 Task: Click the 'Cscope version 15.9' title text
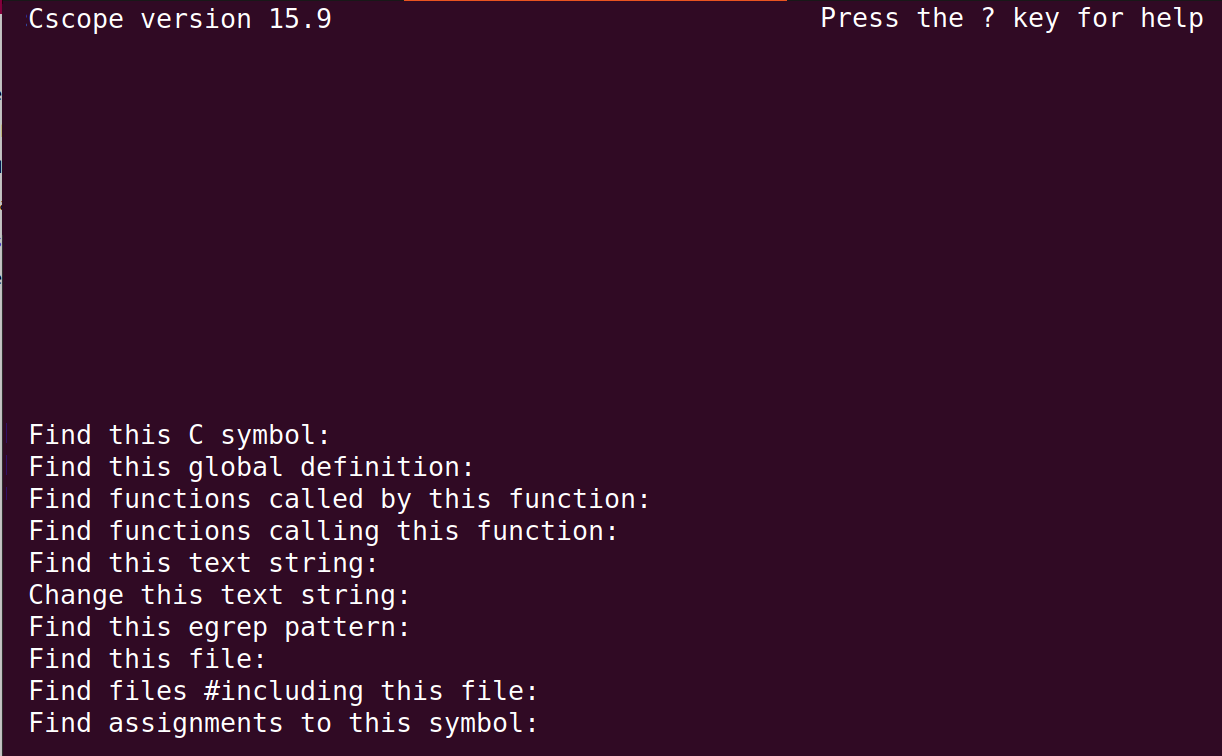click(x=180, y=18)
